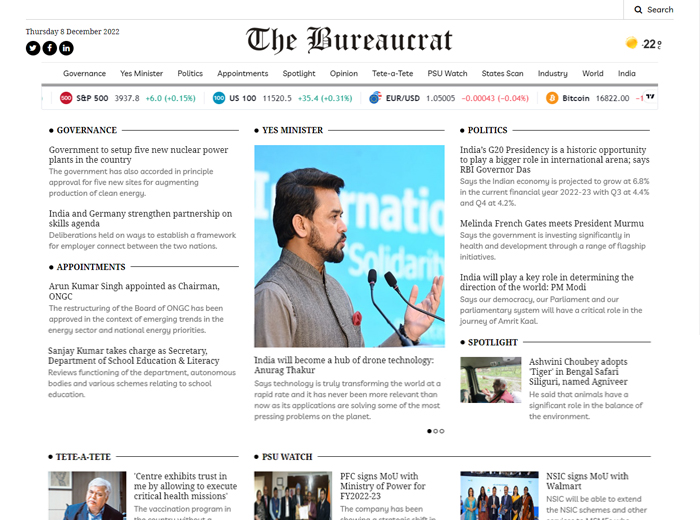Open the Facebook social icon
This screenshot has width=700, height=520.
[50, 48]
